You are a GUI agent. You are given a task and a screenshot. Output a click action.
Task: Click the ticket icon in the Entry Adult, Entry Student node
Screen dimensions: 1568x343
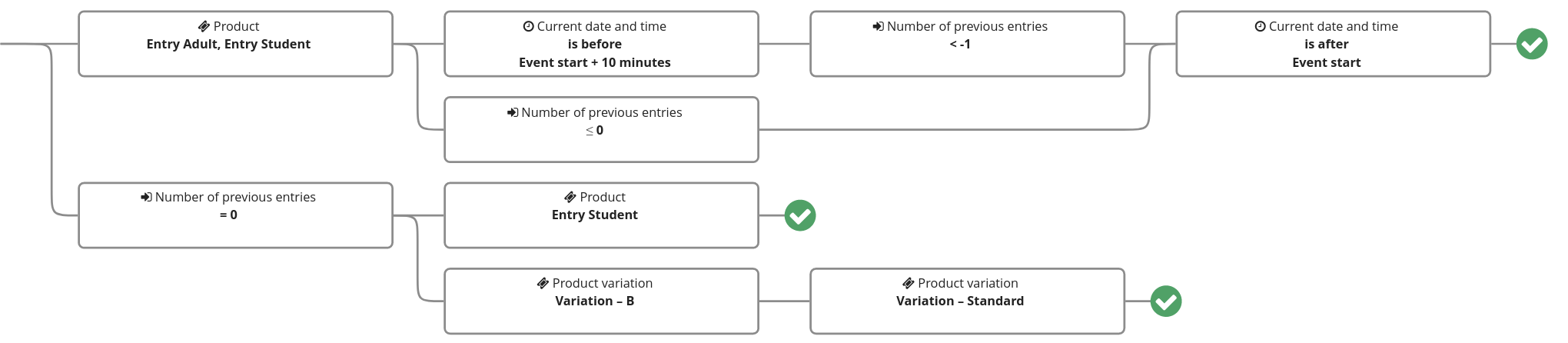pos(204,27)
